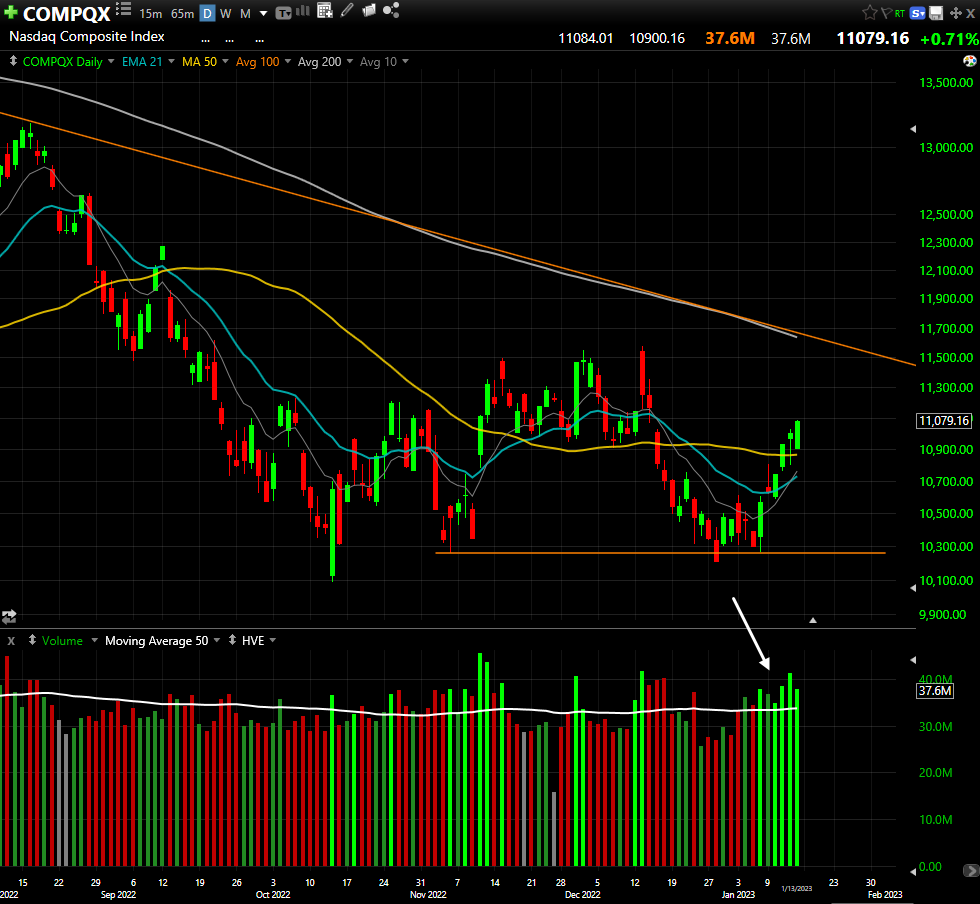Close the volume pane with its x
Viewport: 980px width, 904px height.
[x=11, y=641]
